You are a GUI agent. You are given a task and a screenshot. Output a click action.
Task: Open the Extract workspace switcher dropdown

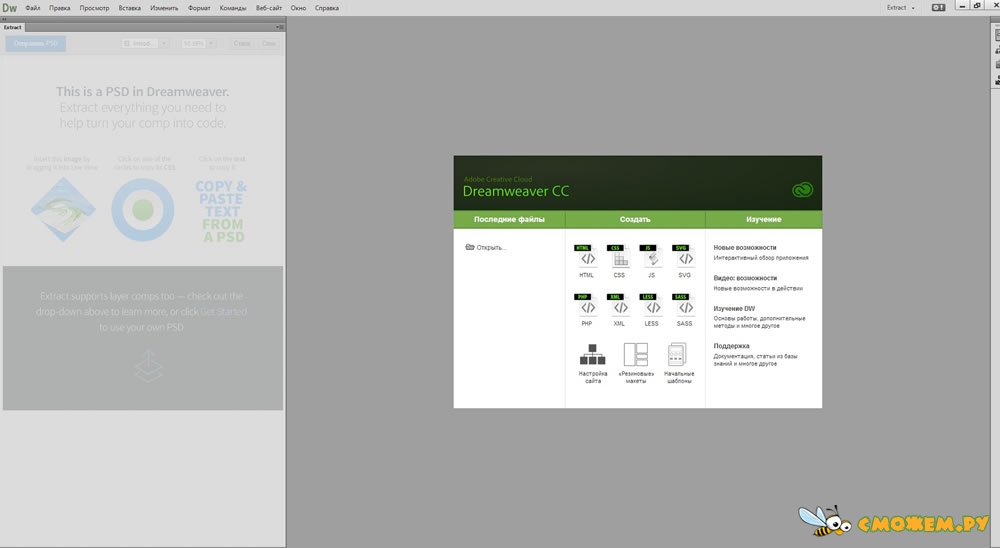[901, 8]
